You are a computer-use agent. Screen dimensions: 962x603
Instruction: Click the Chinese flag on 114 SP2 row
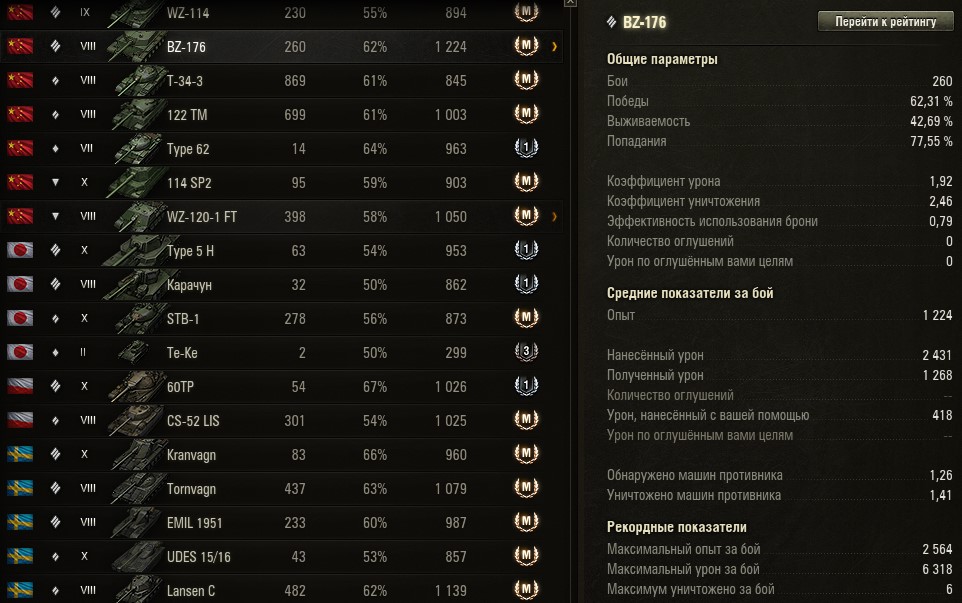tap(20, 183)
